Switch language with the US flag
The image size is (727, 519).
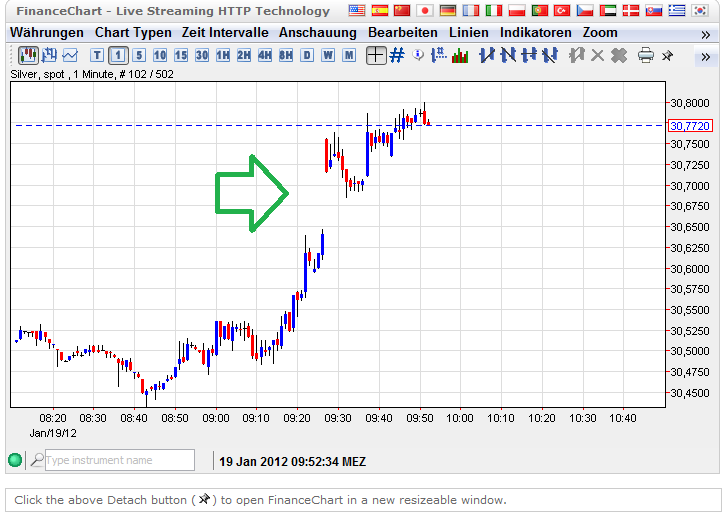coord(357,10)
